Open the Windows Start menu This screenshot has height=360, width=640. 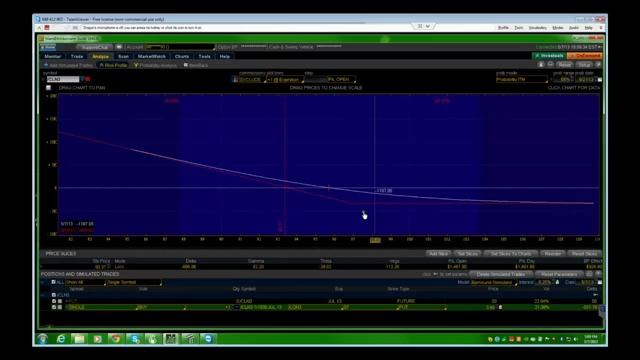point(42,339)
